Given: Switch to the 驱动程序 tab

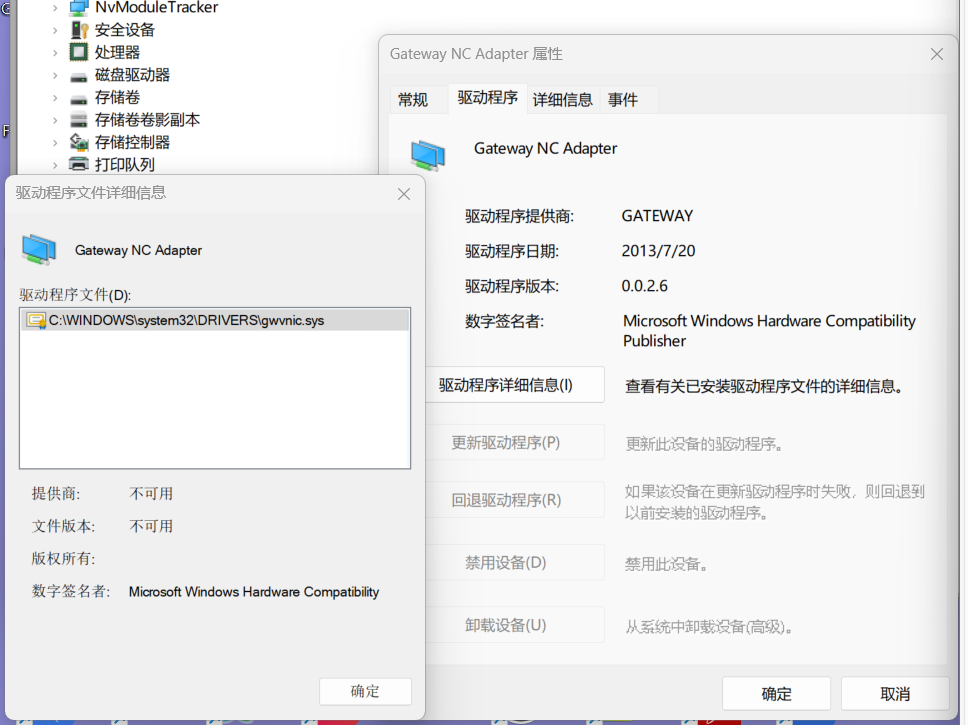Looking at the screenshot, I should click(488, 98).
